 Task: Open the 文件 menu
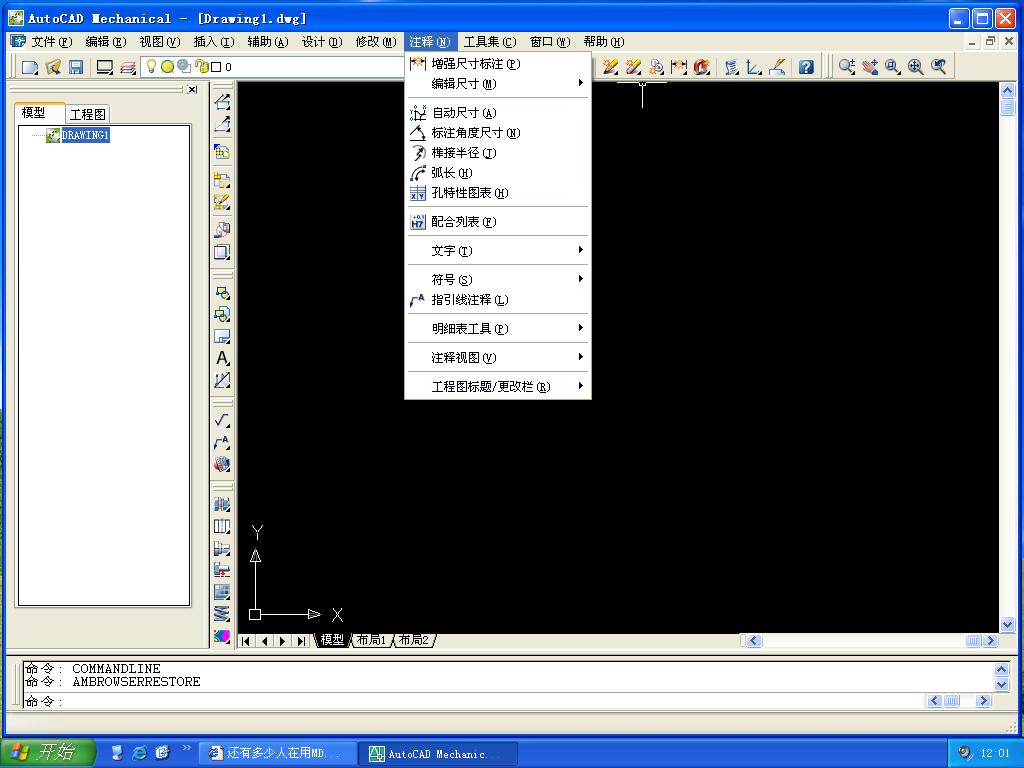(x=52, y=42)
